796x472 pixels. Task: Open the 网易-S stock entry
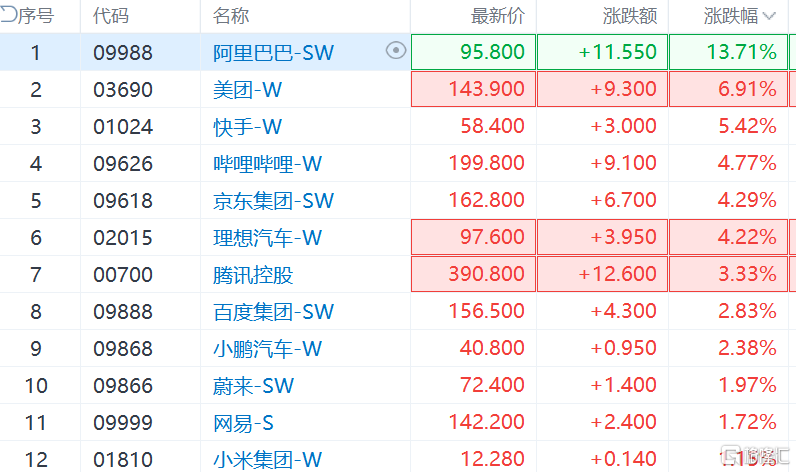[245, 422]
